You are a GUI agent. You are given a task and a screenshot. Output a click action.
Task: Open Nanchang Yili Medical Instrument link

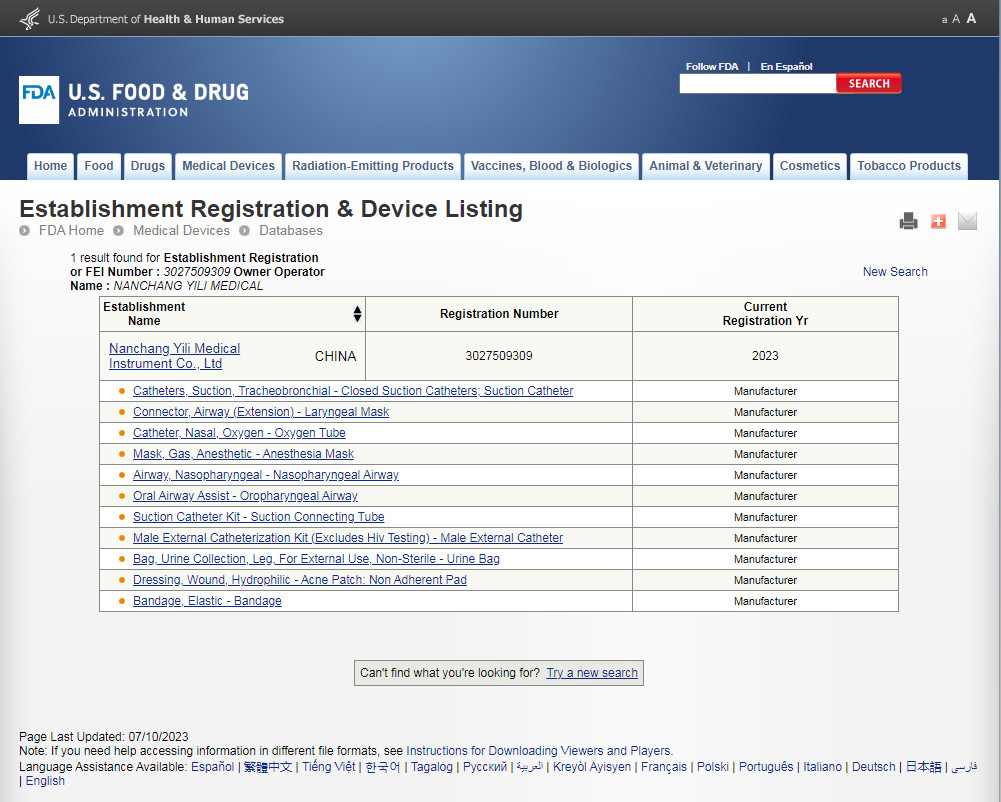[174, 356]
